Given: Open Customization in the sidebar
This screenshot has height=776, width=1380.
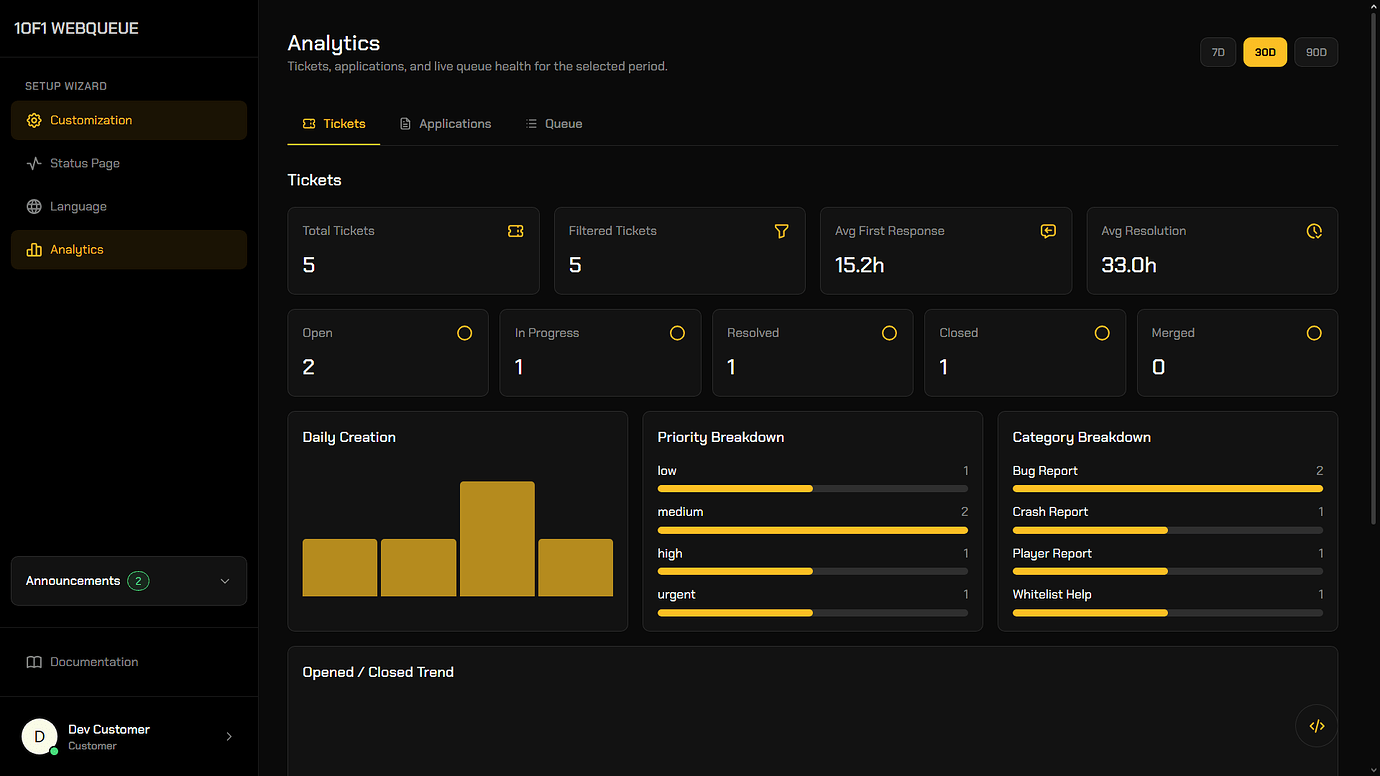Looking at the screenshot, I should [129, 120].
